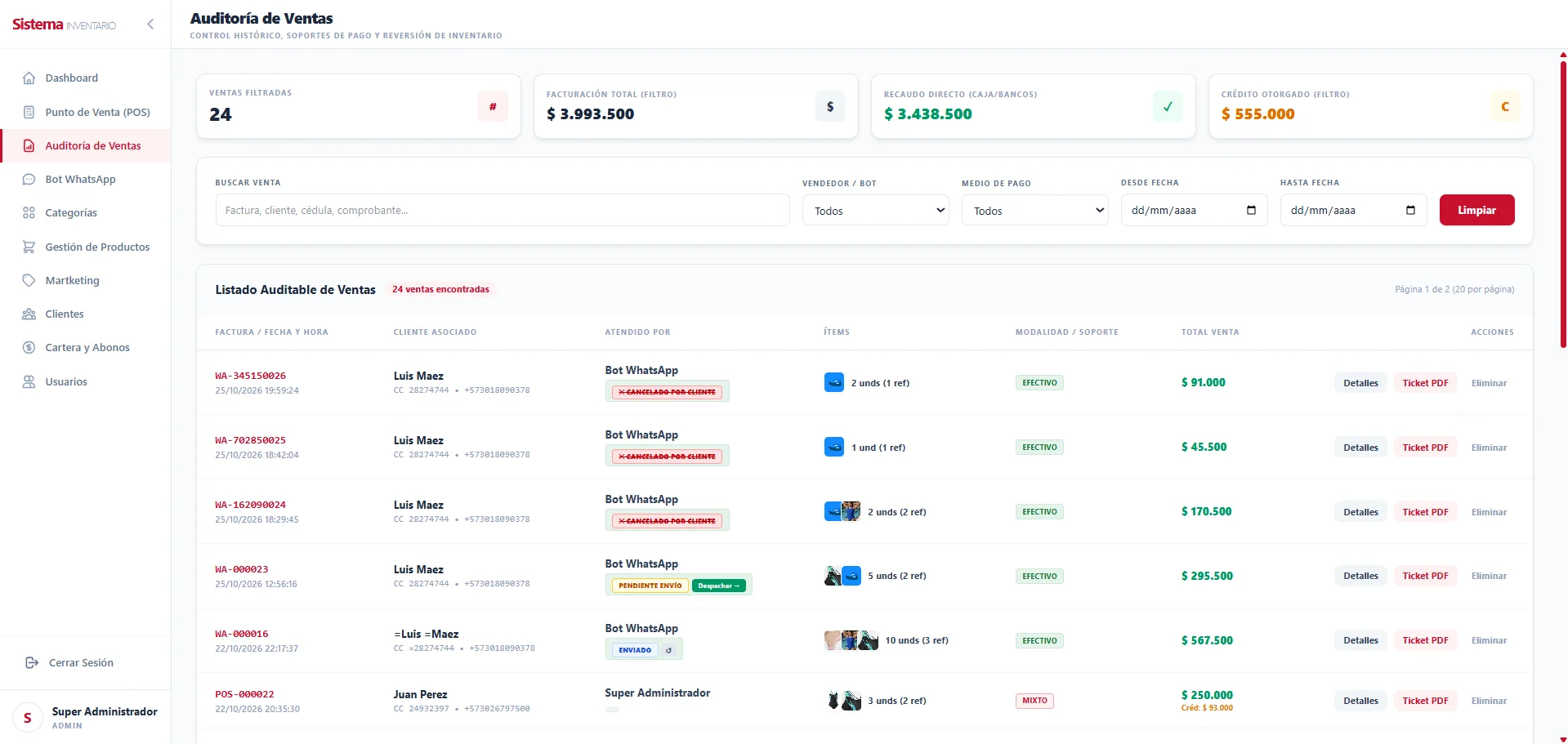Navigate to Cartera y Abonos
1568x744 pixels.
click(x=86, y=348)
